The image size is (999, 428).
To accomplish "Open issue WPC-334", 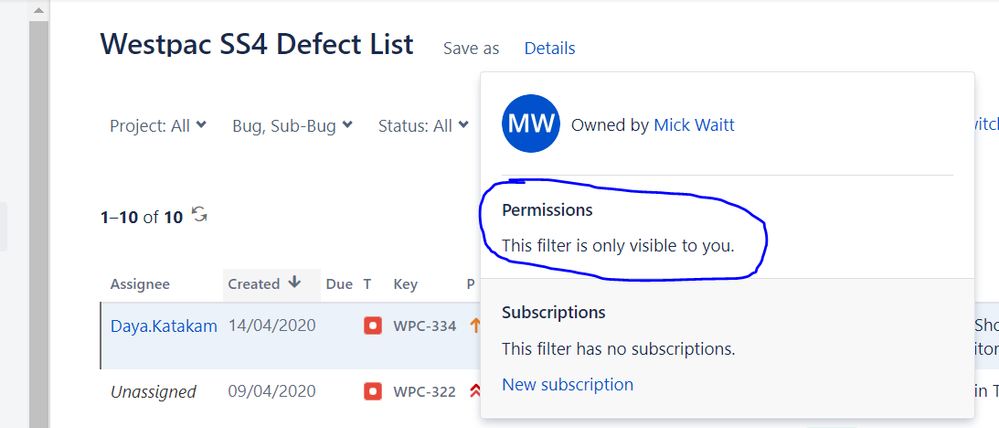I will point(424,327).
